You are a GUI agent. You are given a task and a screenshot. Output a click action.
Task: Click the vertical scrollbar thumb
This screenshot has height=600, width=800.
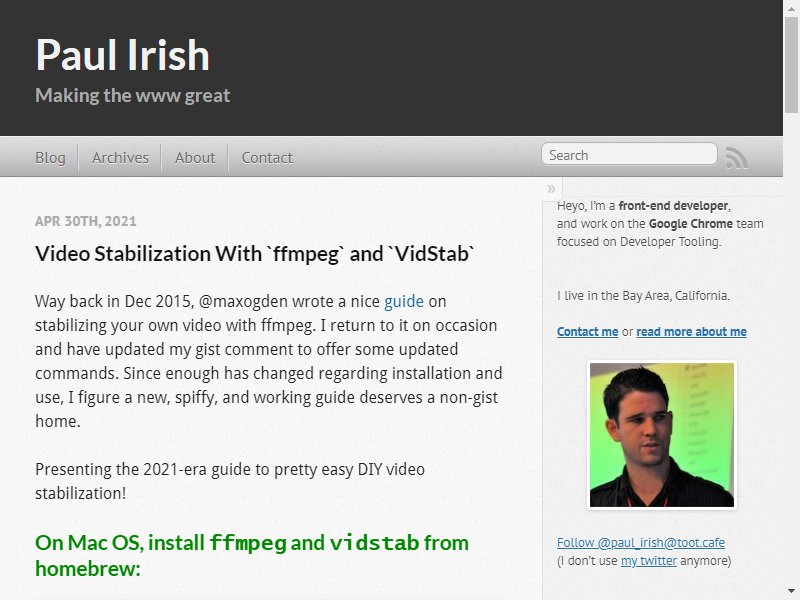791,65
